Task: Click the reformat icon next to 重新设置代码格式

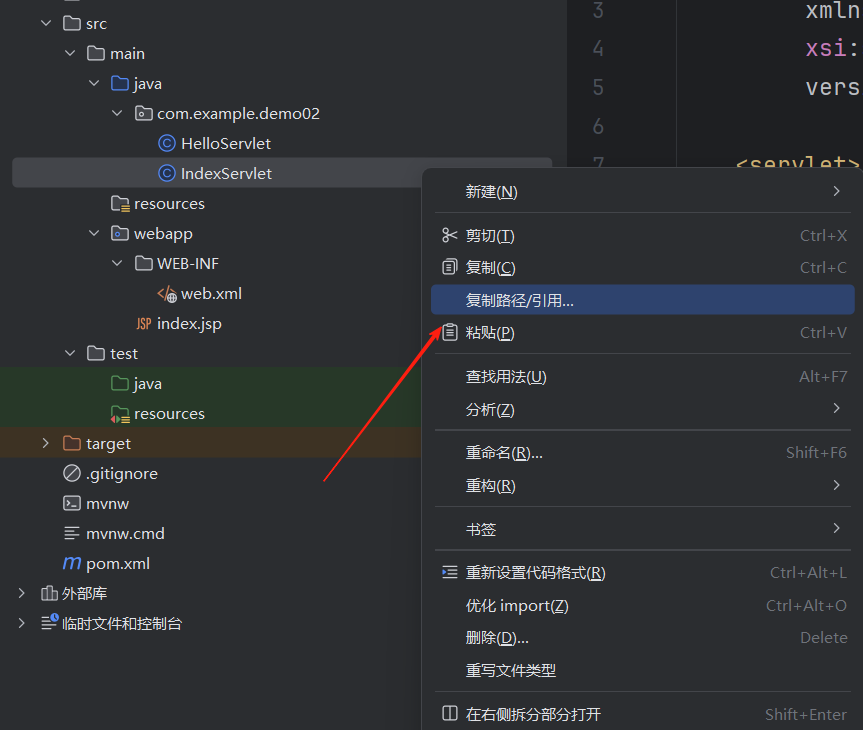Action: click(x=450, y=573)
